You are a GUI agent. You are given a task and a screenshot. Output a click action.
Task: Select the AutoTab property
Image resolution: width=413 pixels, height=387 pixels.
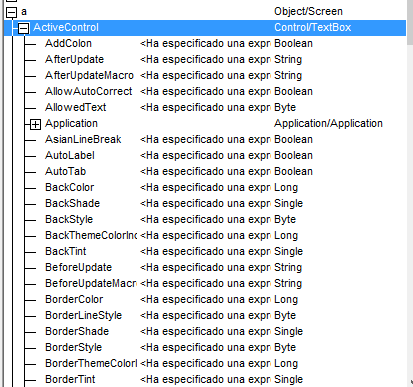click(x=66, y=171)
